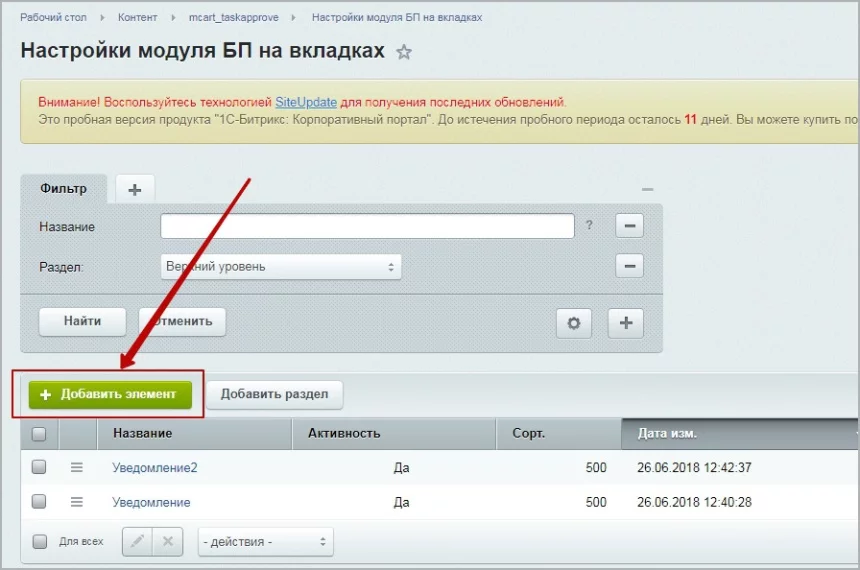
Task: Click the favorites star next to page title
Action: (404, 52)
